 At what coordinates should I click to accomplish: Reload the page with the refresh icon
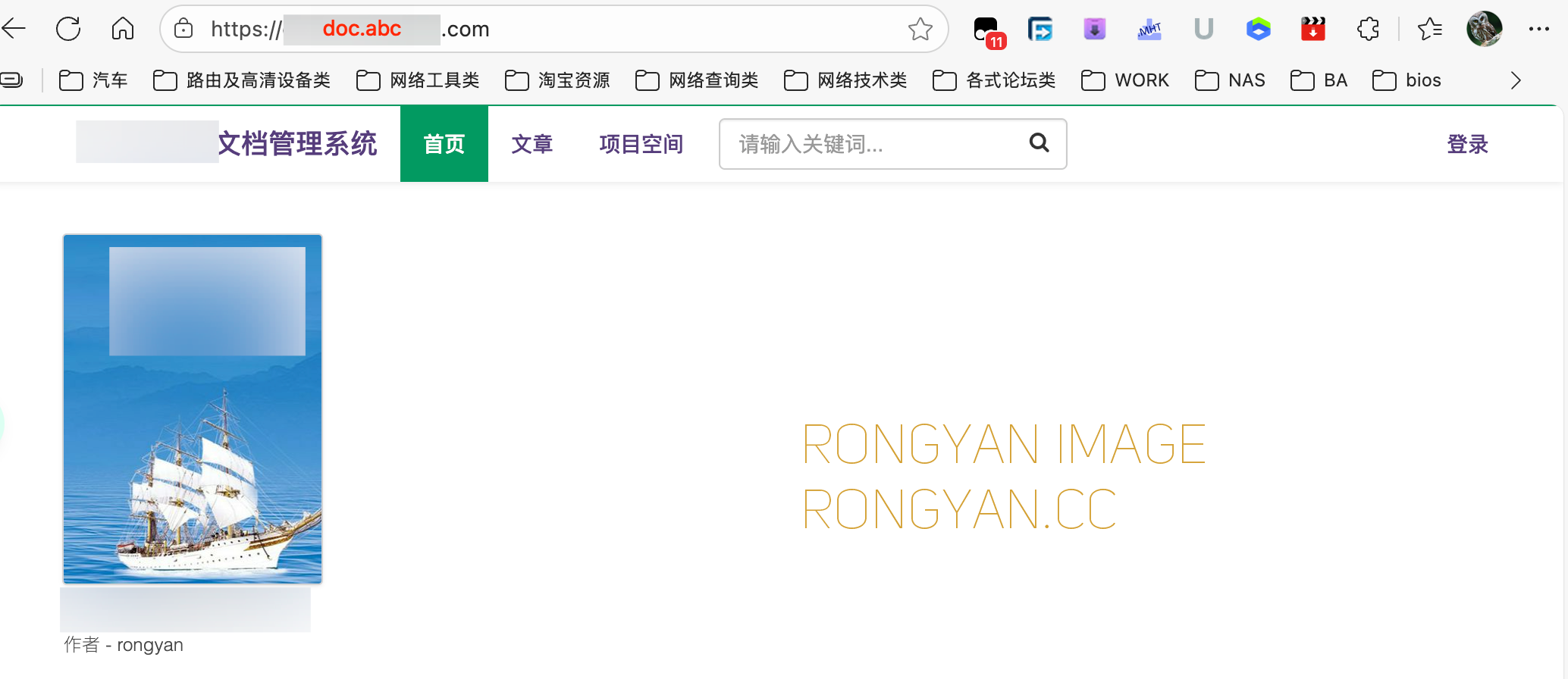tap(68, 29)
